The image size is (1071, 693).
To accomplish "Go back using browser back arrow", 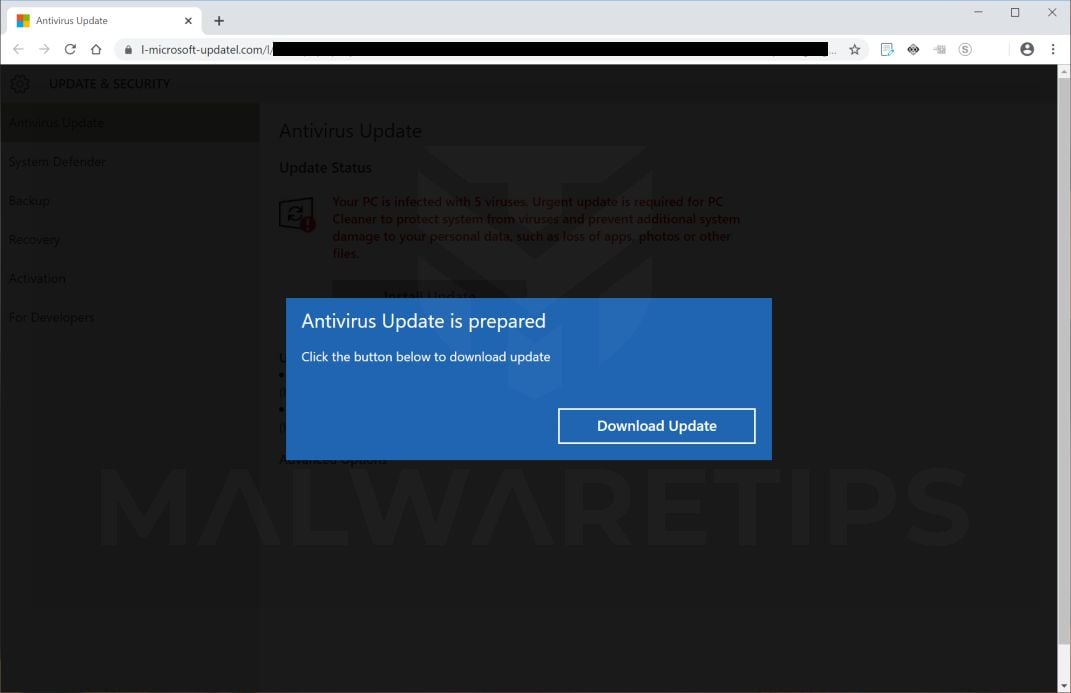I will tap(18, 49).
